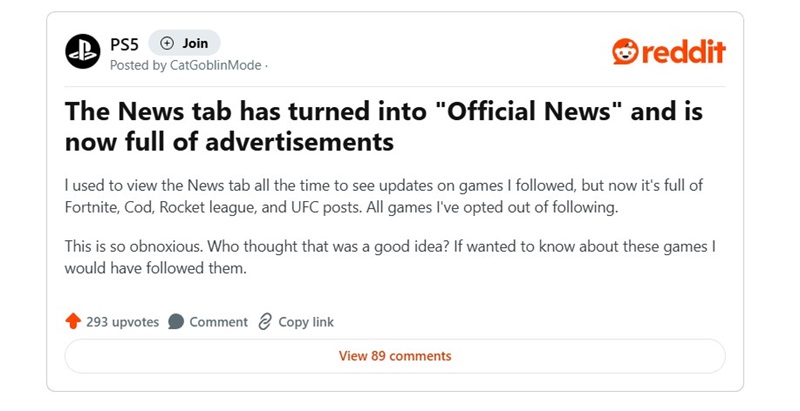Select the Copy link text
The image size is (800, 411).
point(306,322)
